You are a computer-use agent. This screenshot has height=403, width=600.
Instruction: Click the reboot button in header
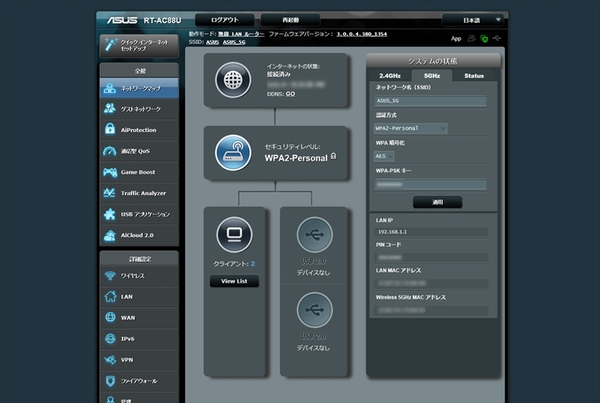290,20
